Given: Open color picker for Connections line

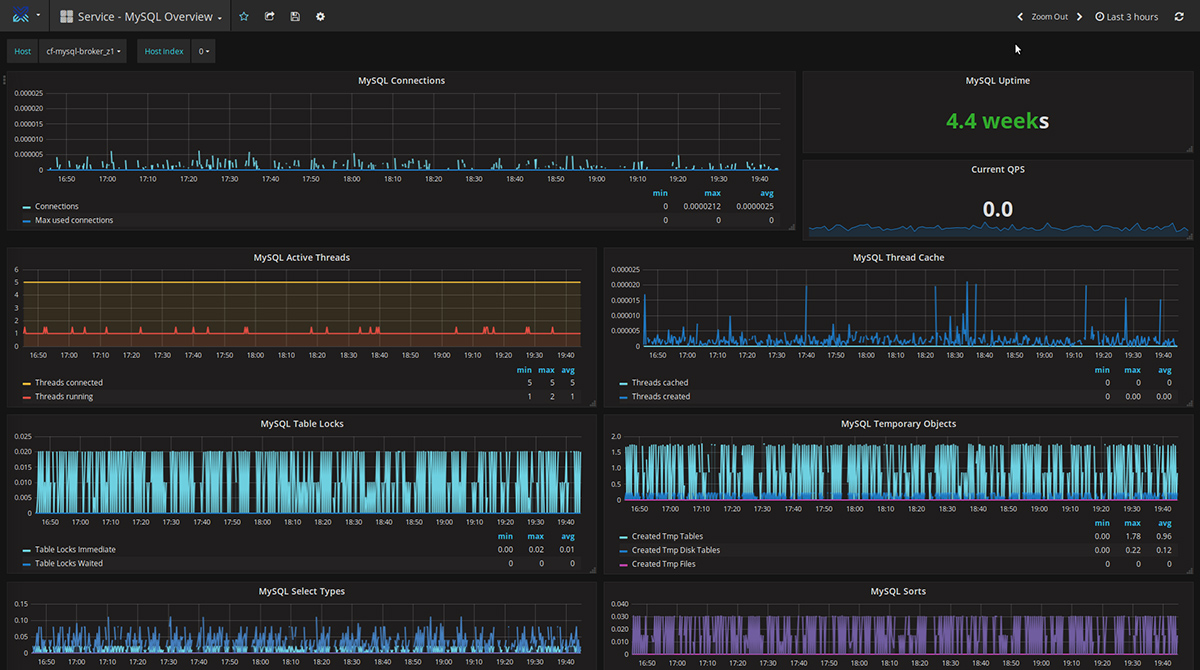Looking at the screenshot, I should pos(26,207).
